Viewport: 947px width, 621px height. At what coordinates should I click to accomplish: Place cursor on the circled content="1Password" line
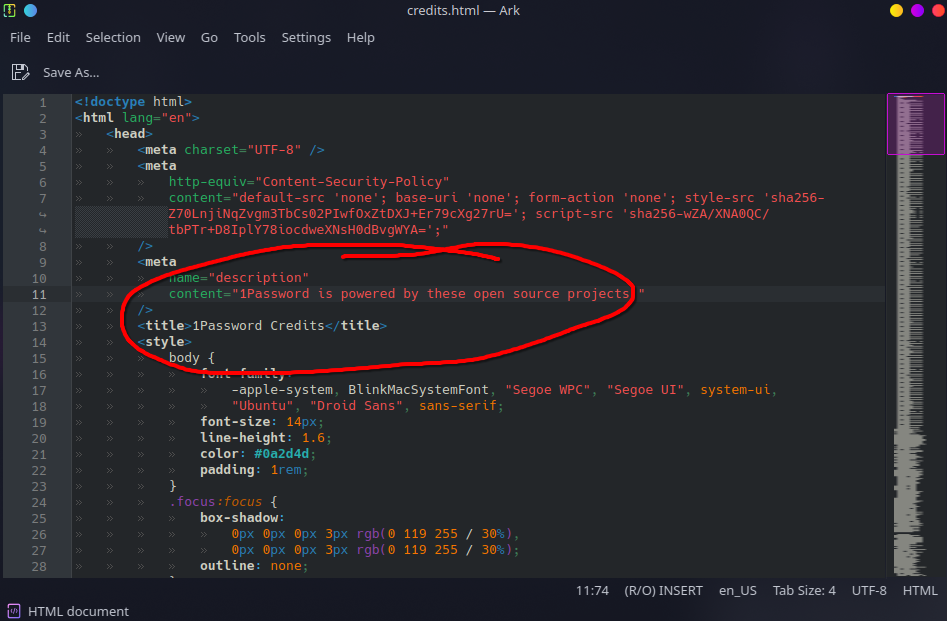pos(400,293)
